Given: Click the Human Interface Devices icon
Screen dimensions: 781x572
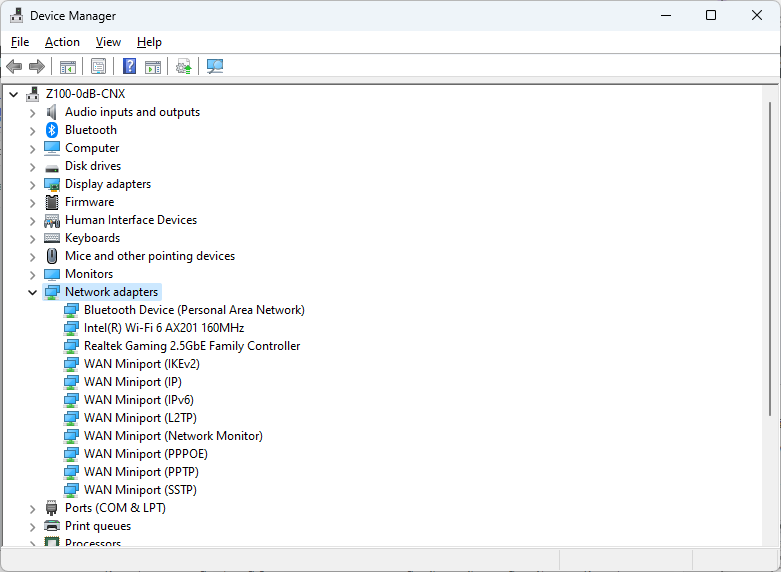Looking at the screenshot, I should (52, 220).
